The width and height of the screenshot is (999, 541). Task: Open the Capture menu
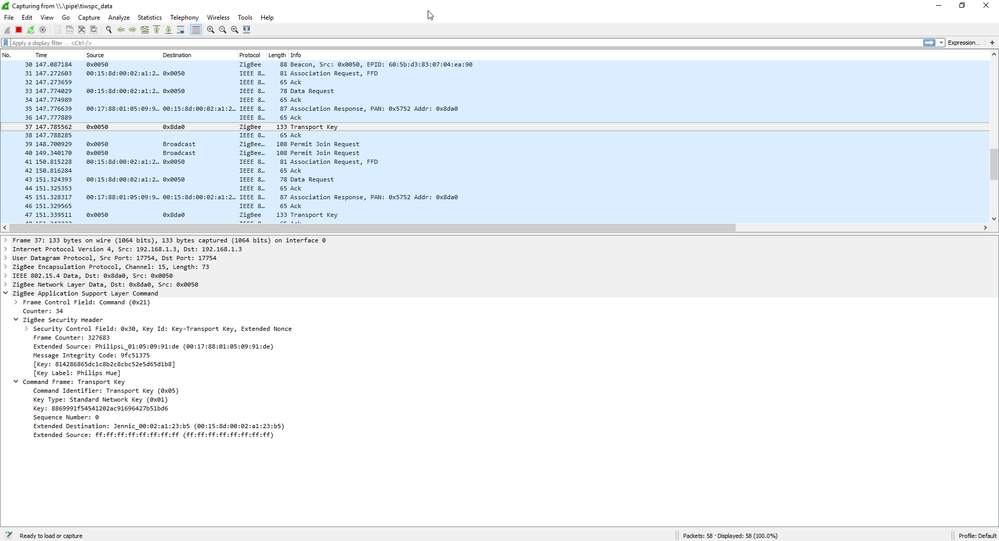[89, 18]
